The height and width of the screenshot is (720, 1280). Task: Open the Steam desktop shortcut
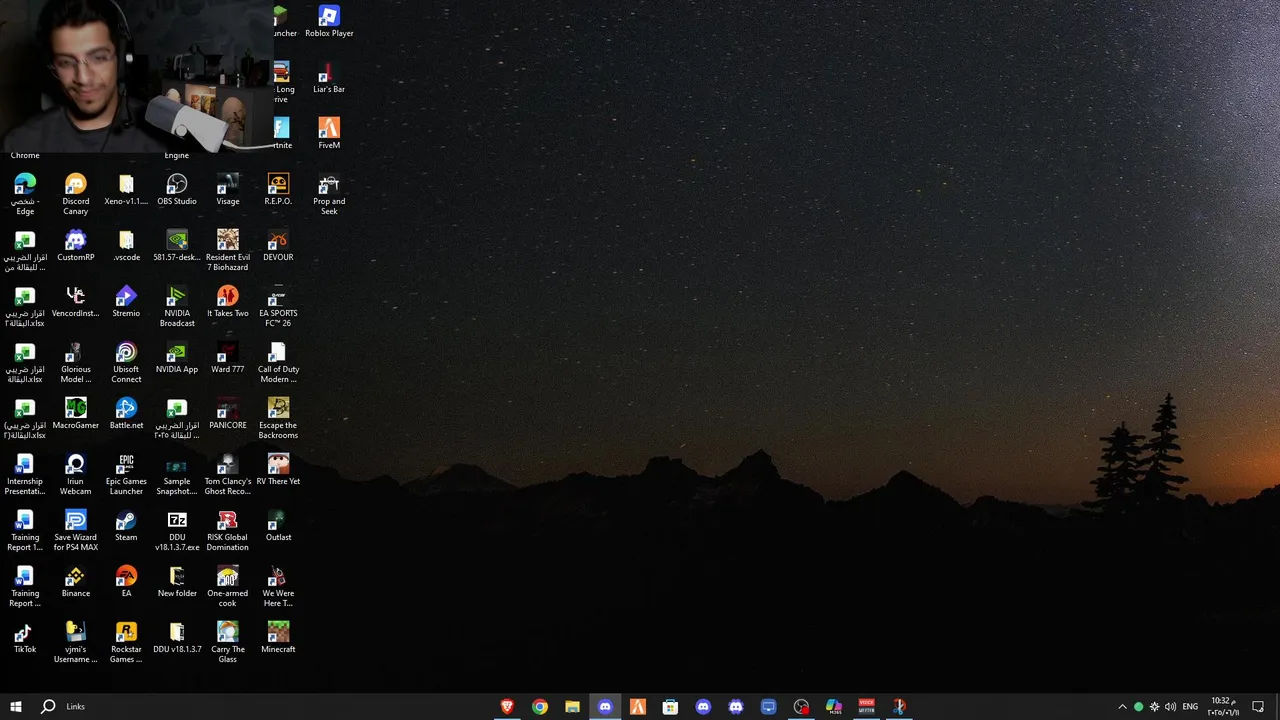[x=126, y=525]
